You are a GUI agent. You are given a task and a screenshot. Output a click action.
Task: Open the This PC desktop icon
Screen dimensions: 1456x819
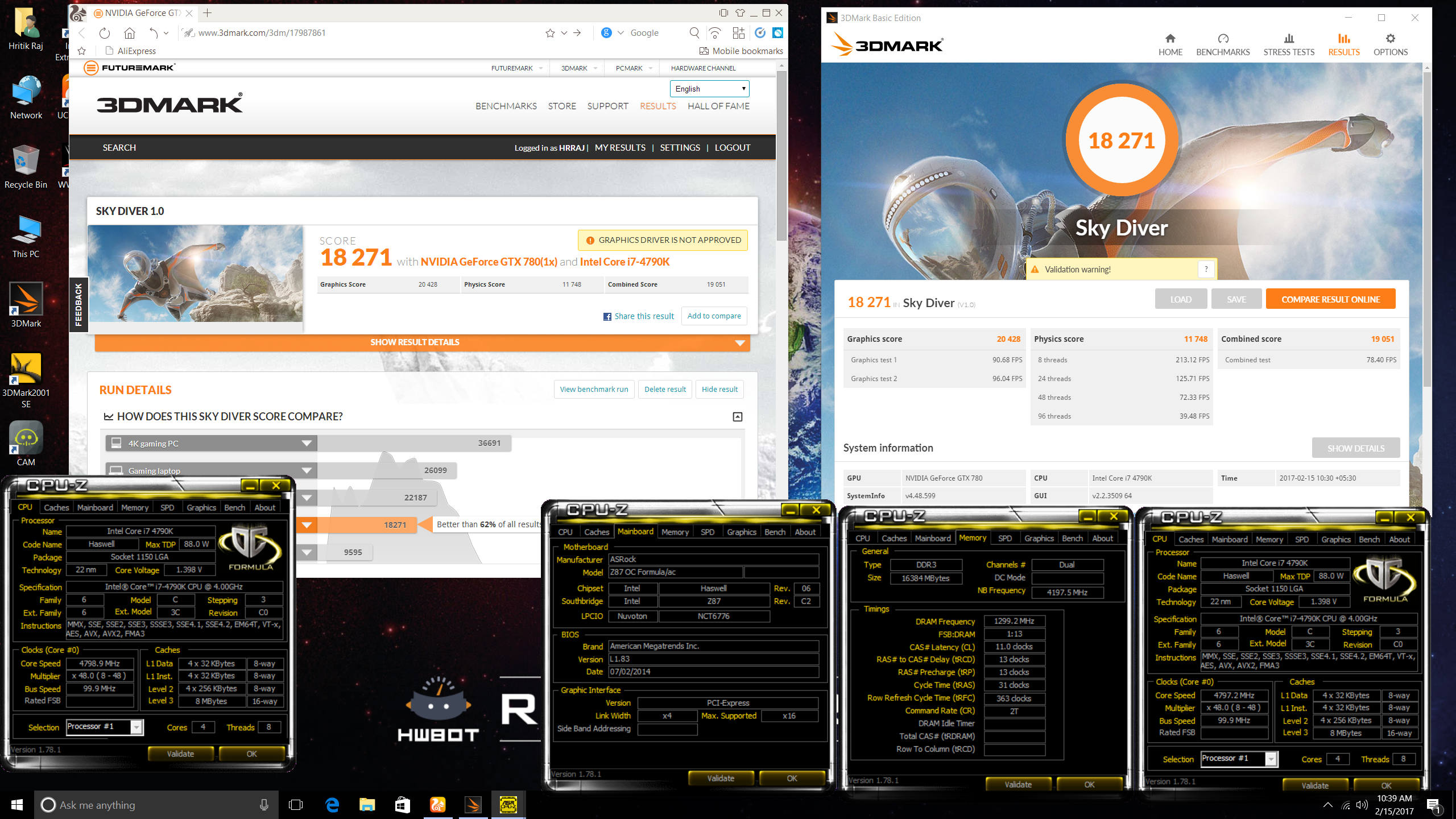pyautogui.click(x=26, y=236)
